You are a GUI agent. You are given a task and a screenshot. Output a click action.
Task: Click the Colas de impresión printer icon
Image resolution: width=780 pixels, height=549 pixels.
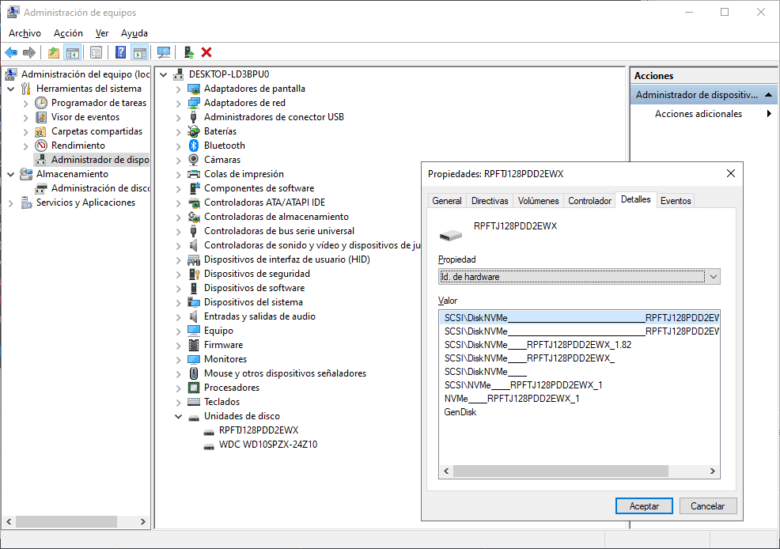click(194, 174)
